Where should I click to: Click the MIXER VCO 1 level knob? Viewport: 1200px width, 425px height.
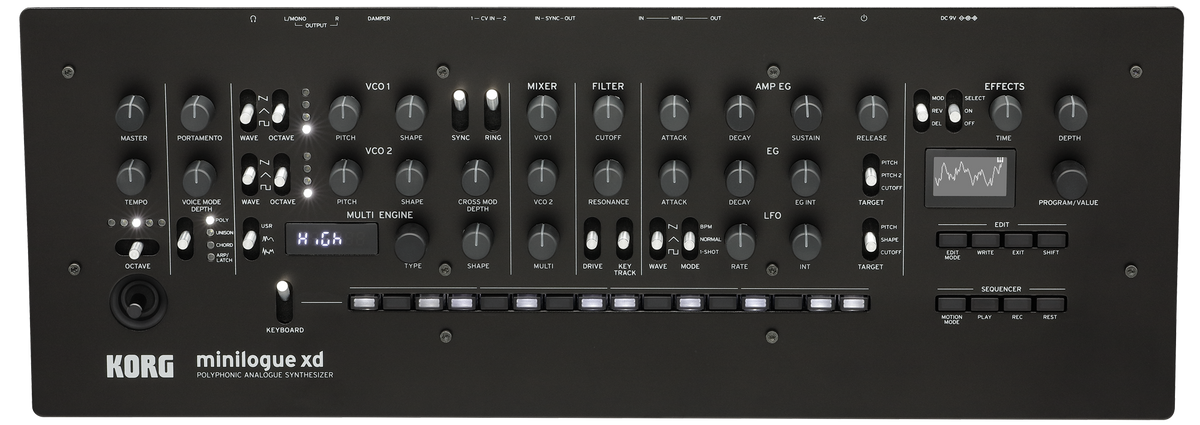[542, 112]
